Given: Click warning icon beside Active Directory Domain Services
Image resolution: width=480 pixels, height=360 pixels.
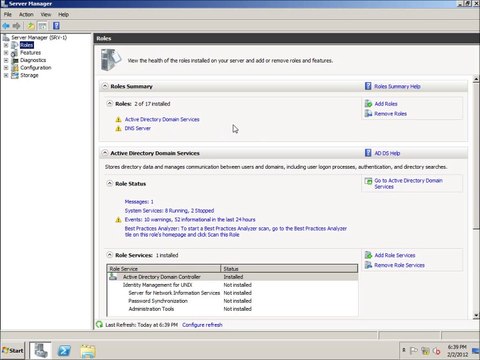Looking at the screenshot, I should point(118,119).
